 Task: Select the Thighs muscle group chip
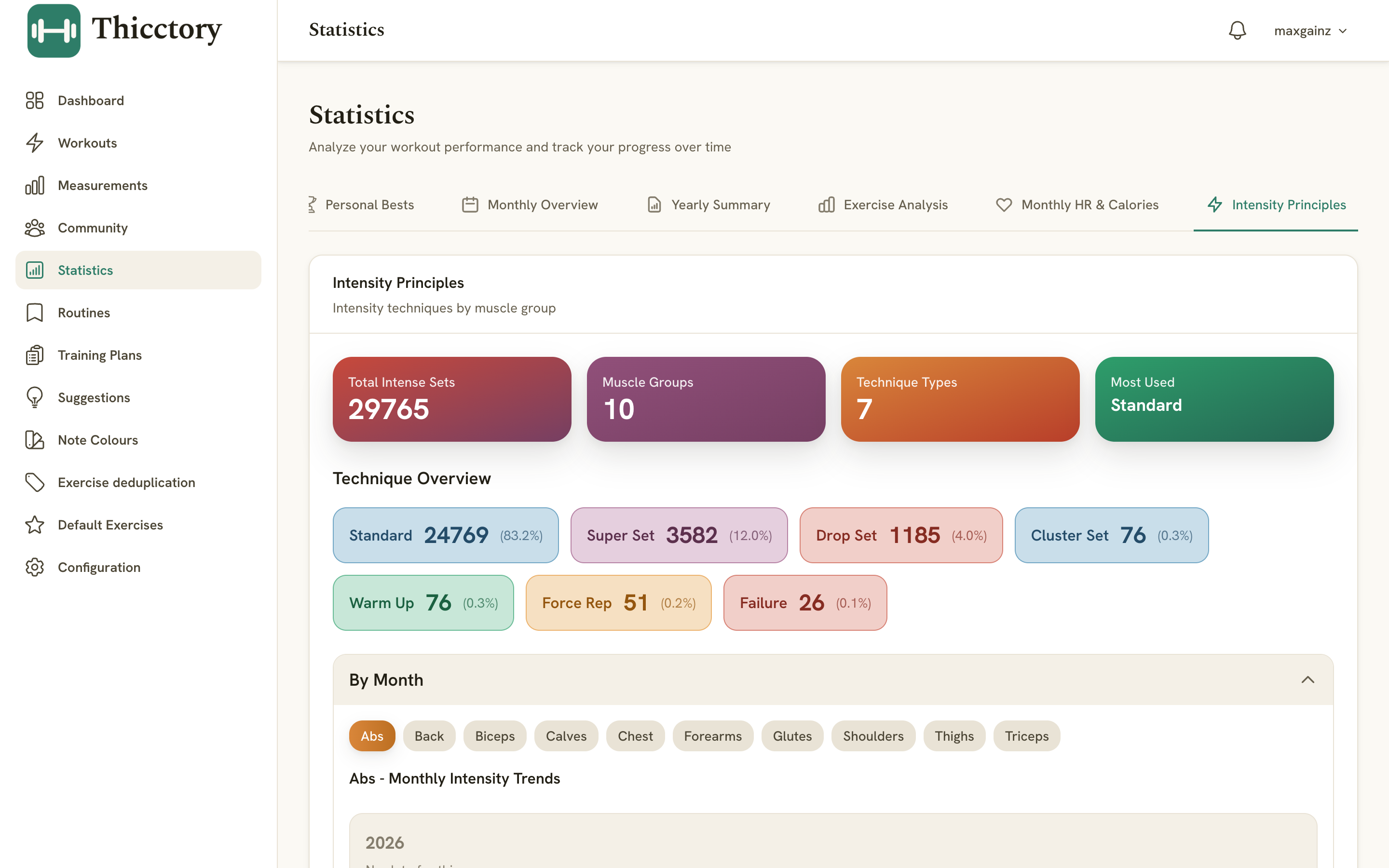pyautogui.click(x=954, y=736)
